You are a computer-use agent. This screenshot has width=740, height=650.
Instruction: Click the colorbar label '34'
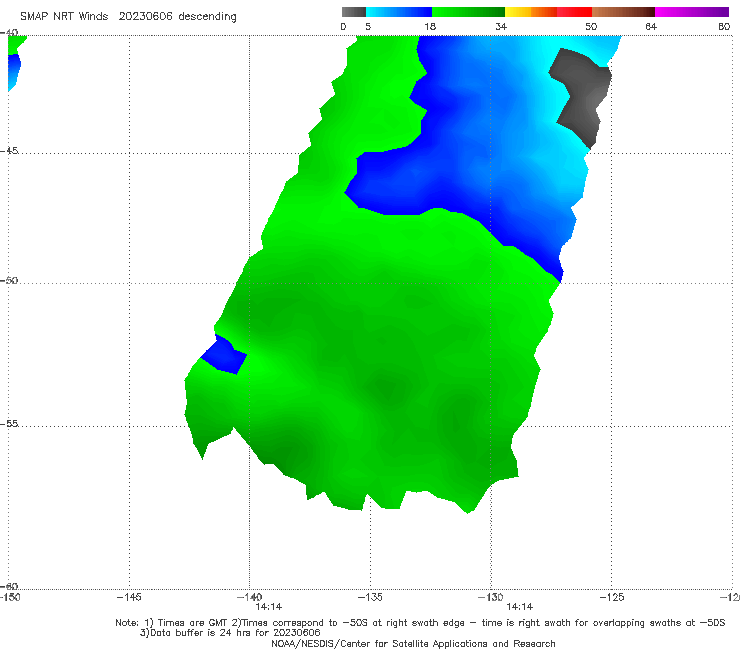(501, 27)
